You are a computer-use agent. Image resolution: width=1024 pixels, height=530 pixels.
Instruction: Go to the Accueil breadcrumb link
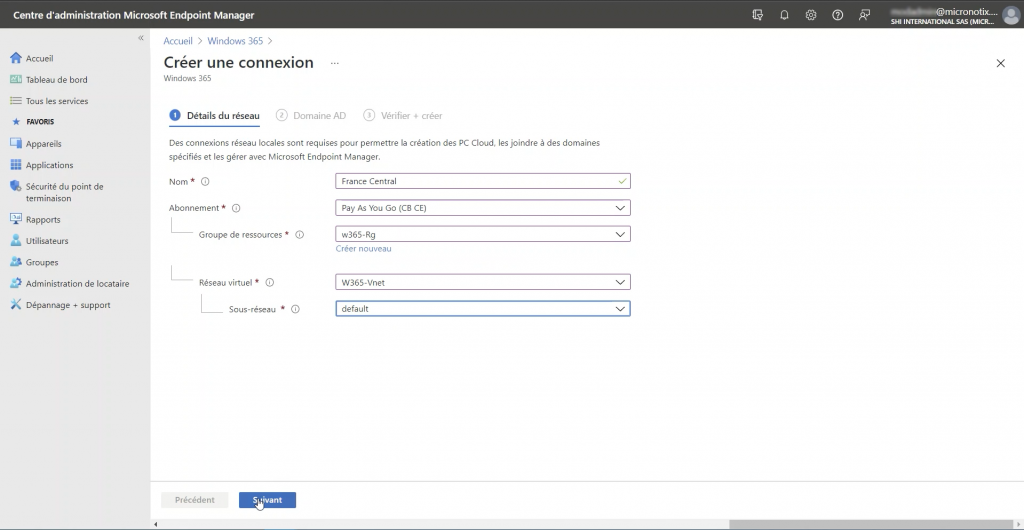coord(178,40)
